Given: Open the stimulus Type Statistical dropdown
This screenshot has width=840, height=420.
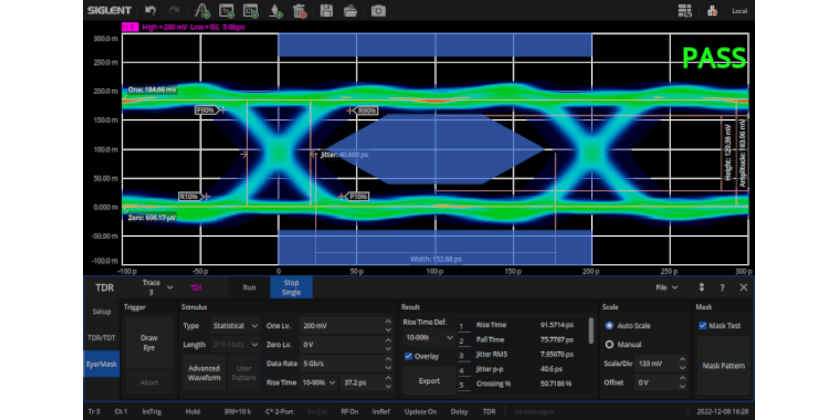Looking at the screenshot, I should (x=235, y=326).
